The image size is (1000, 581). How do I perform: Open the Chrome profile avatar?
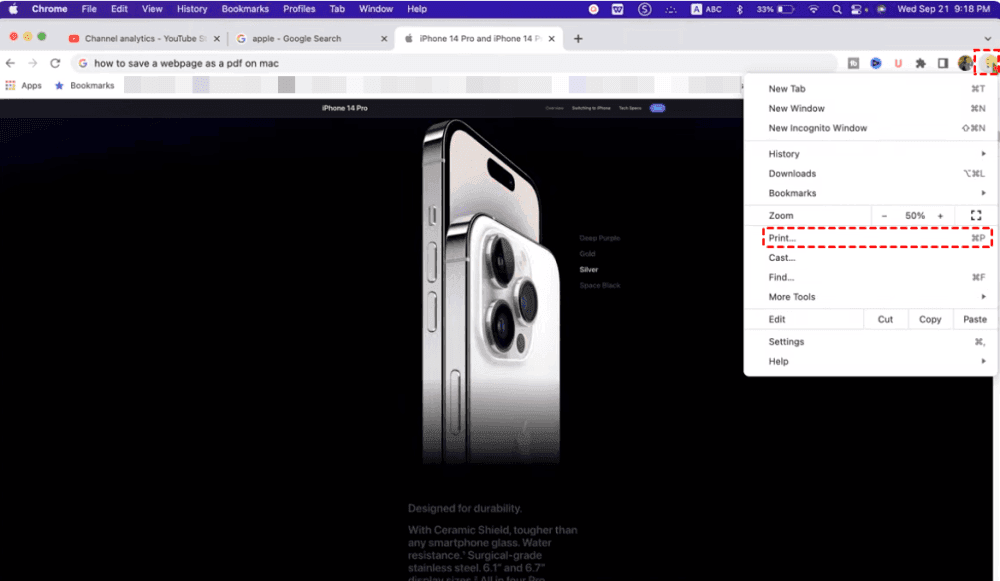click(965, 63)
